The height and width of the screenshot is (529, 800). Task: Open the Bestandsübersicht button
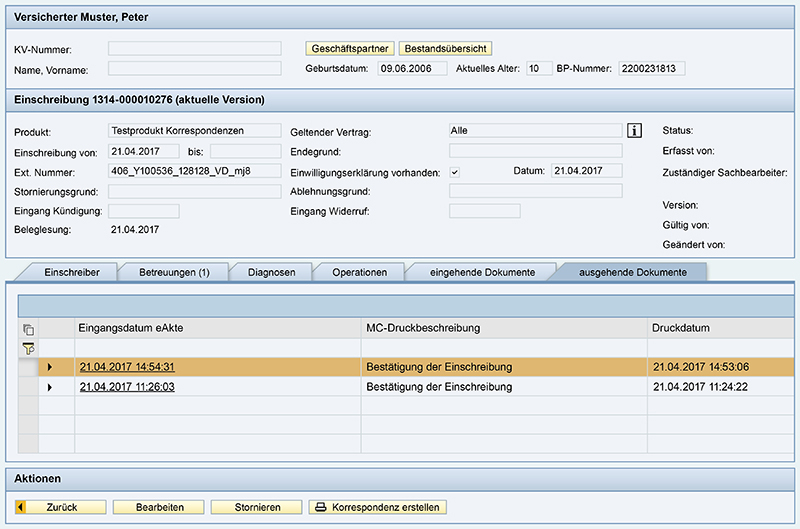pos(445,48)
